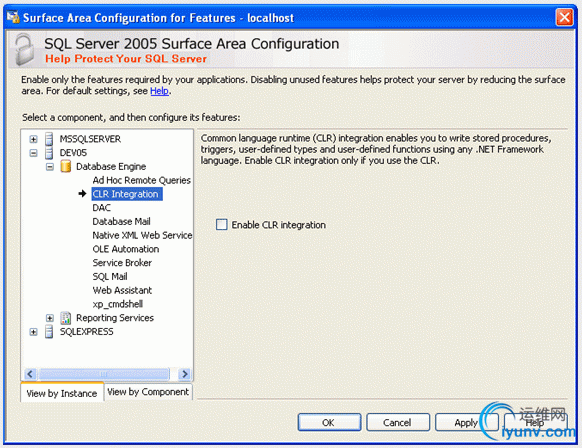The width and height of the screenshot is (582, 448).
Task: Select the Database Mail feature
Action: pos(121,222)
